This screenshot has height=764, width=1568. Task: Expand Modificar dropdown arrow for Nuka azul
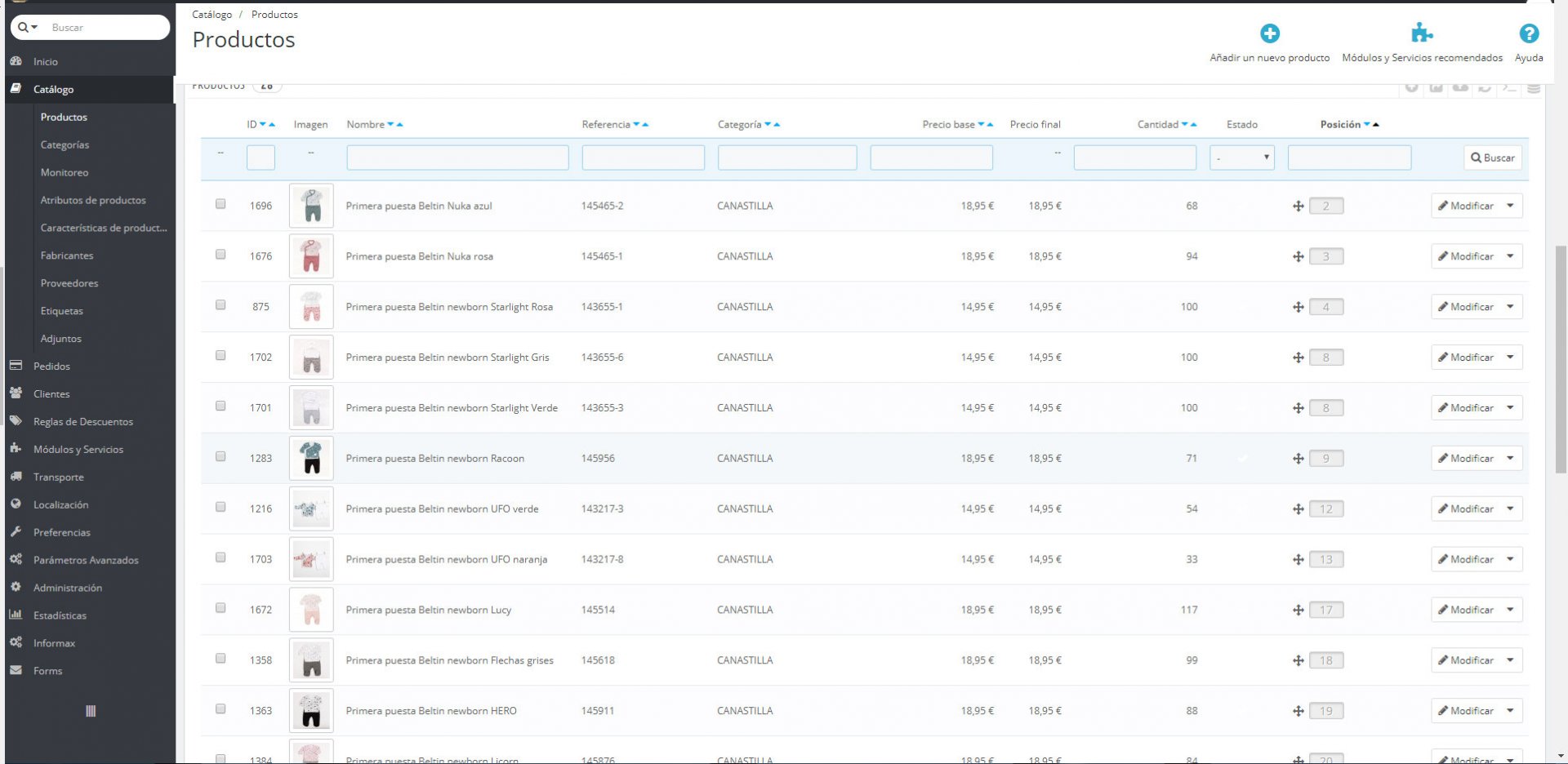[1510, 206]
